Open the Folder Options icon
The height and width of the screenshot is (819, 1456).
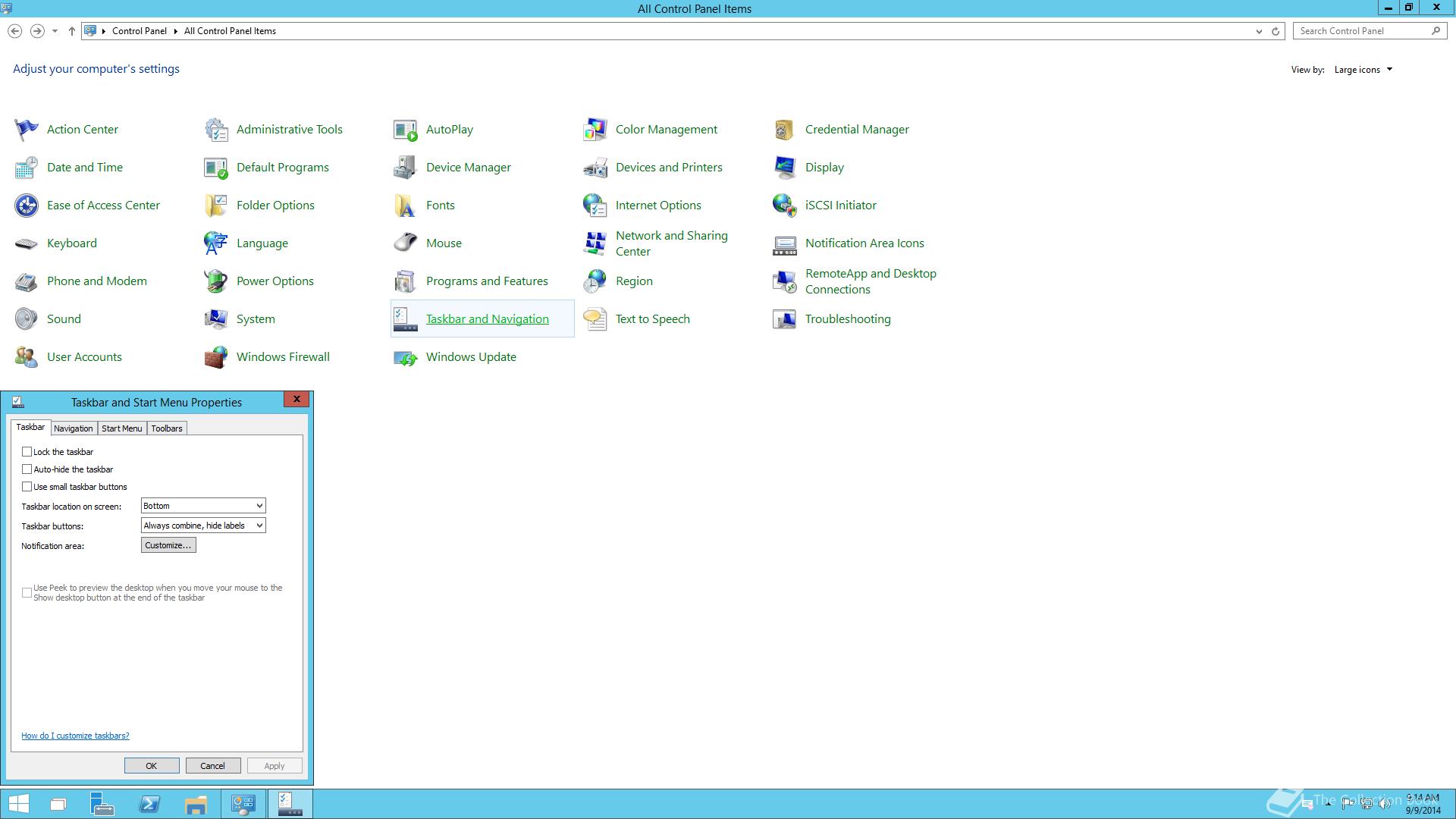[216, 206]
